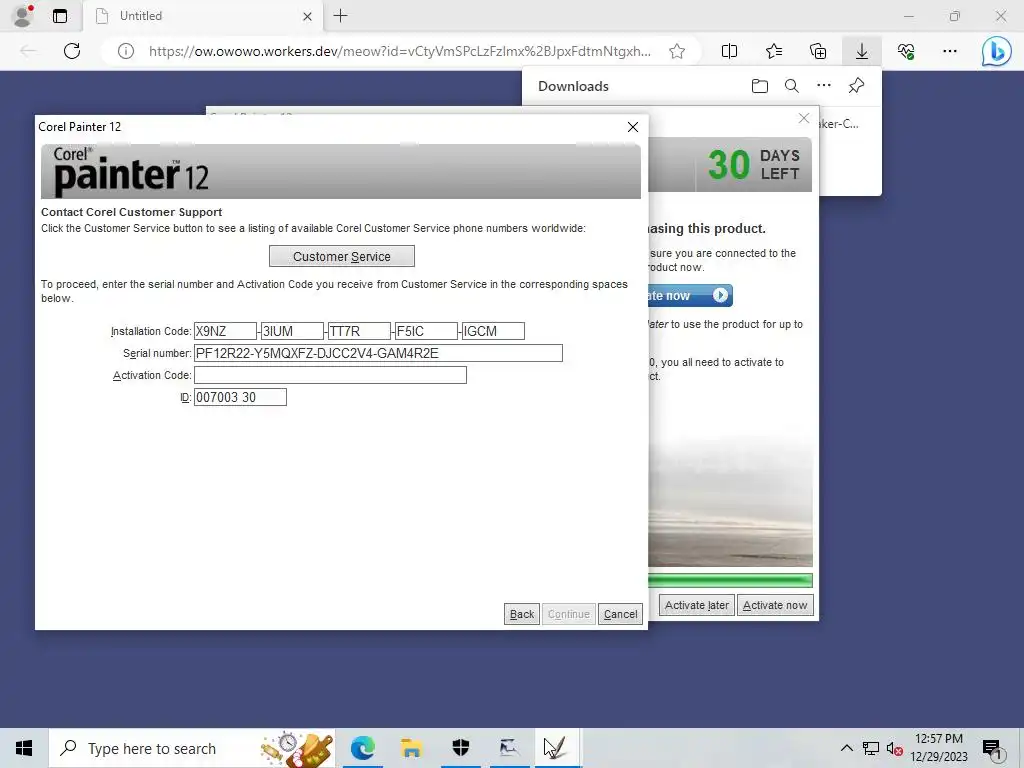Open Edge profile icon
Screen dimensions: 1024x768
[23, 16]
